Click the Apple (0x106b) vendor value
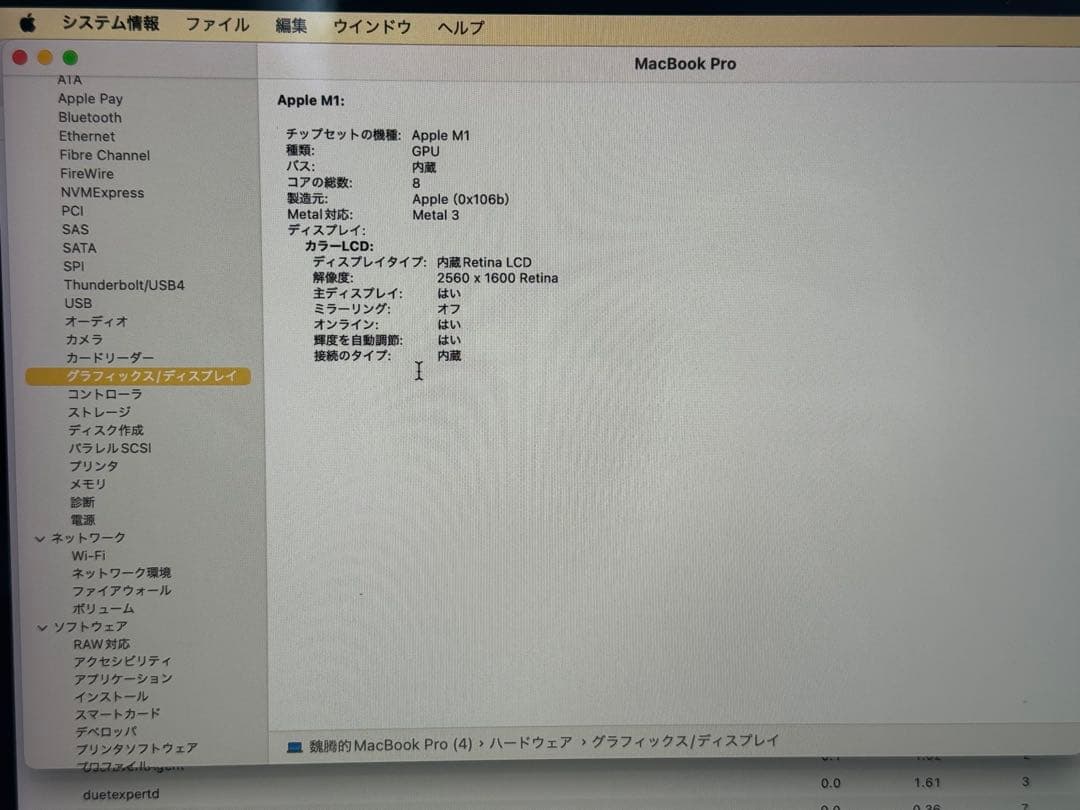The height and width of the screenshot is (810, 1080). point(460,199)
